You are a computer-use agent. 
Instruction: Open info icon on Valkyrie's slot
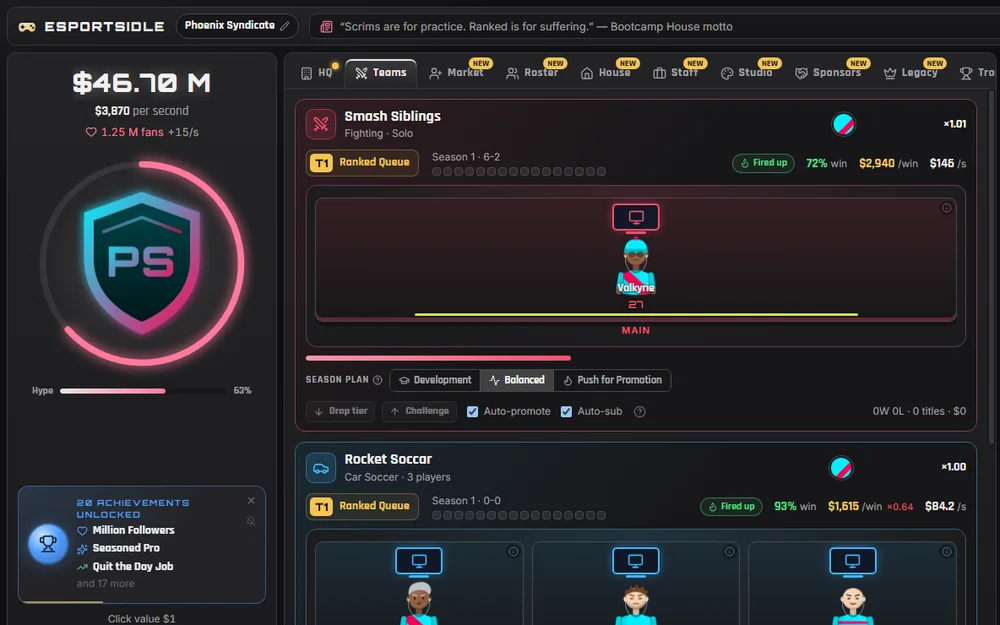(946, 208)
